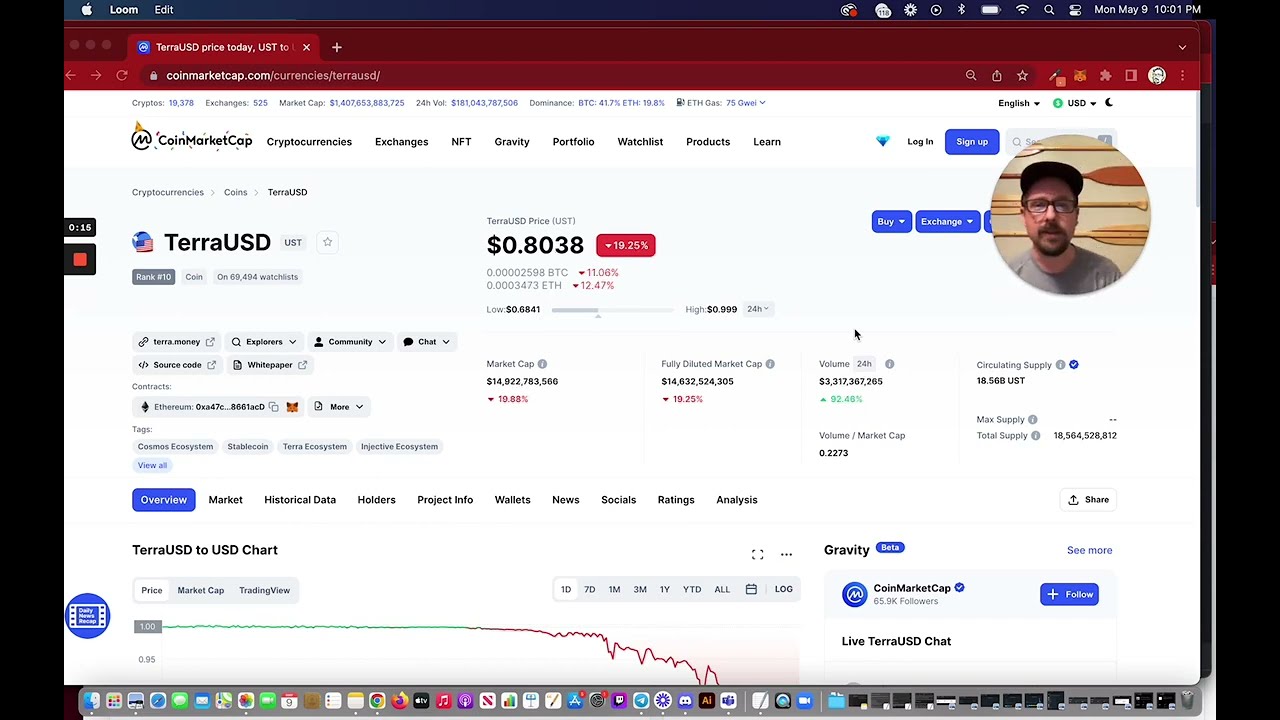Image resolution: width=1280 pixels, height=720 pixels.
Task: Click the Volume info icon
Action: [889, 364]
